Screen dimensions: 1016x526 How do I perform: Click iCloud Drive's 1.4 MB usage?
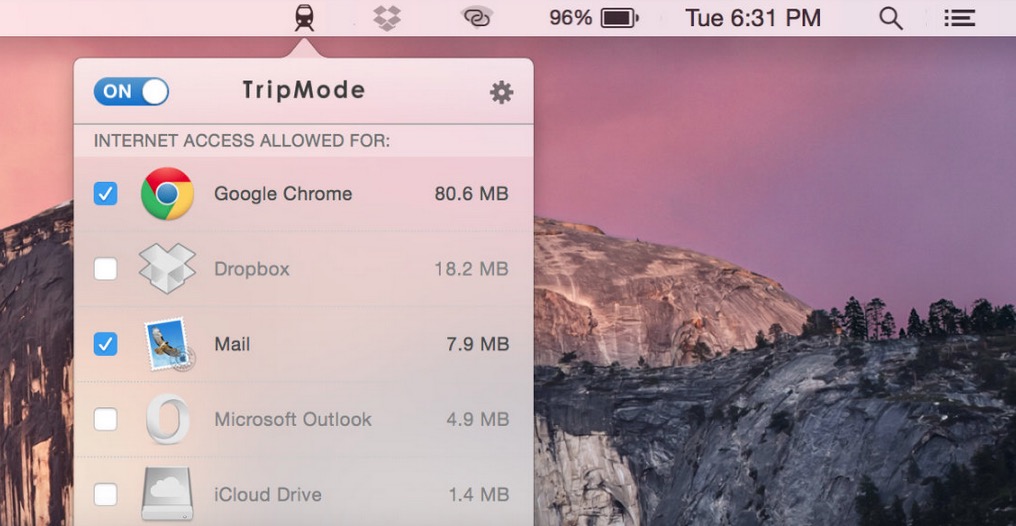(479, 494)
